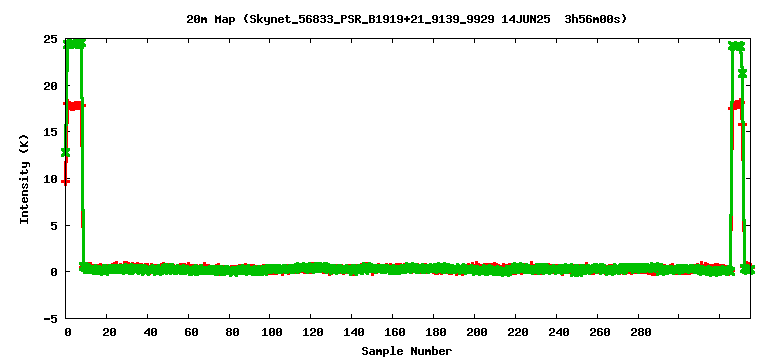
Task: Click the plot title text
Action: click(407, 19)
